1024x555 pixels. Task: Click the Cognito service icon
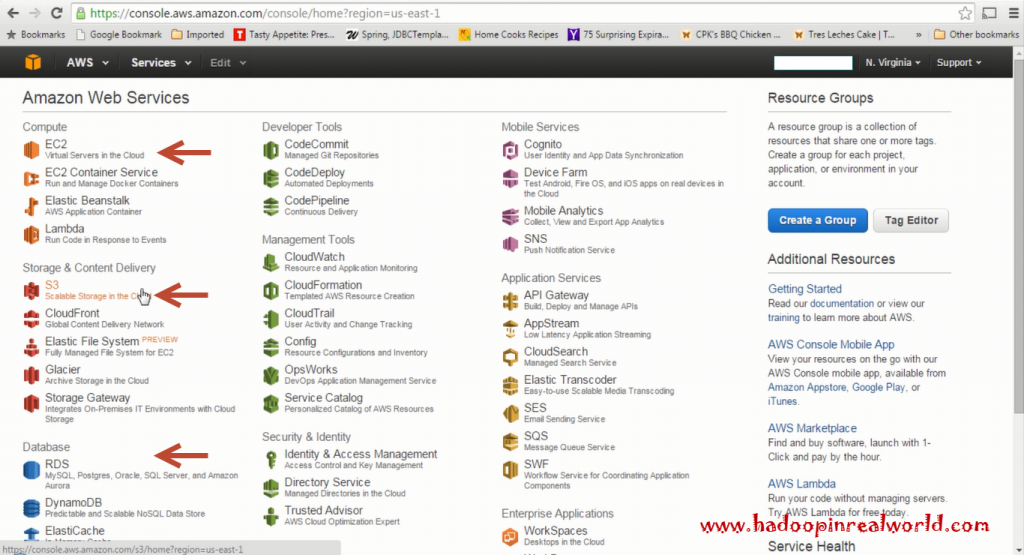(511, 150)
